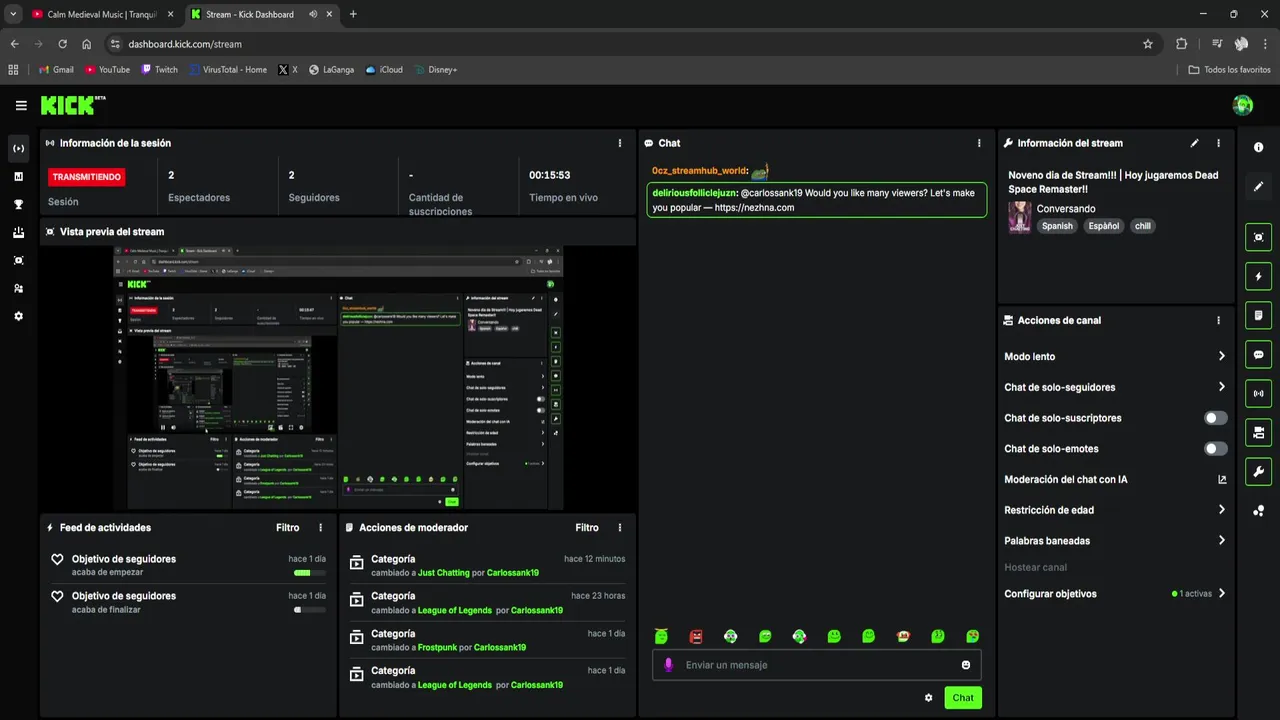1280x720 pixels.
Task: Toggle Chat de solo-emotes switch
Action: (1215, 449)
